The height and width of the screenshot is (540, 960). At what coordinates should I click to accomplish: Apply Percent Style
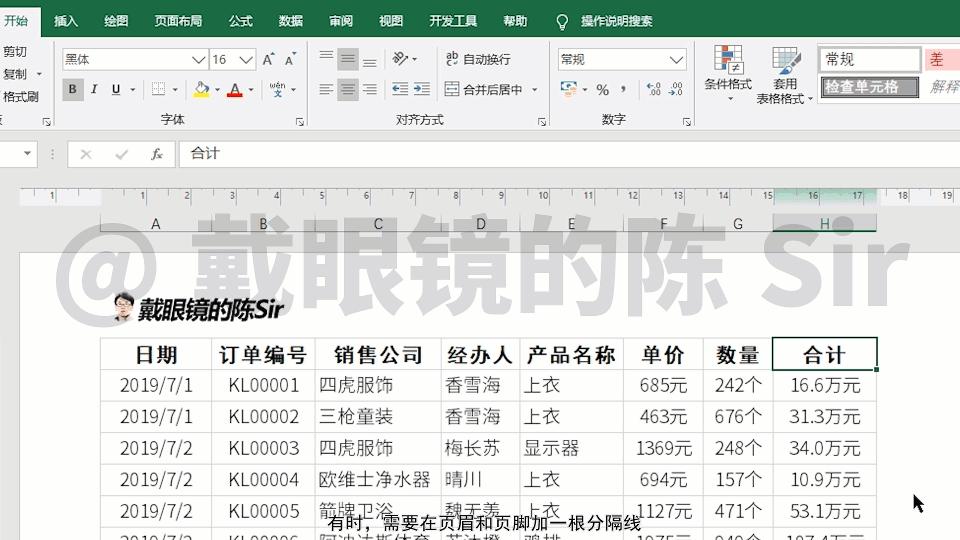tap(602, 89)
